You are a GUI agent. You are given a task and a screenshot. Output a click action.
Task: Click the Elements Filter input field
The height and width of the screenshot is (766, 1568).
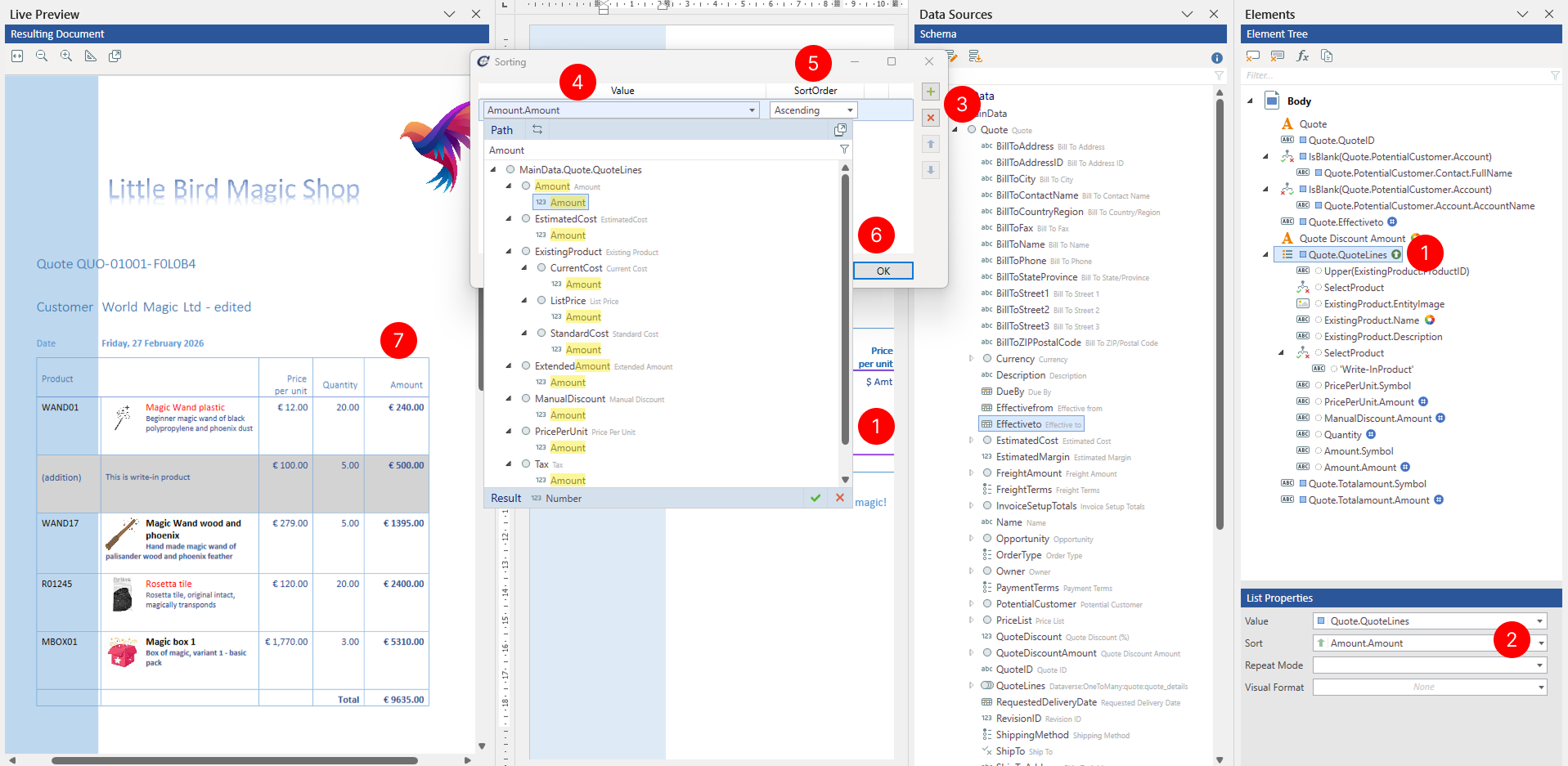[x=1395, y=75]
